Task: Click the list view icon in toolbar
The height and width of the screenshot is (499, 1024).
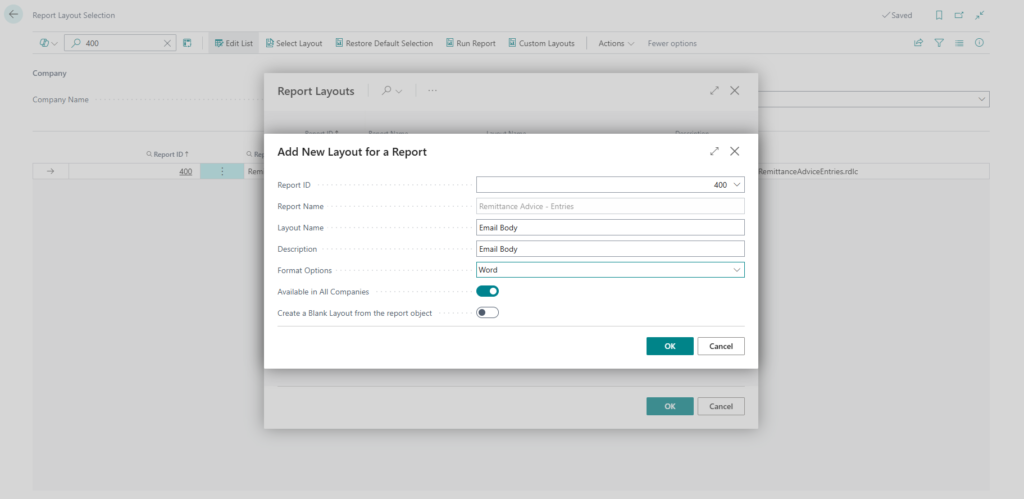Action: [959, 43]
